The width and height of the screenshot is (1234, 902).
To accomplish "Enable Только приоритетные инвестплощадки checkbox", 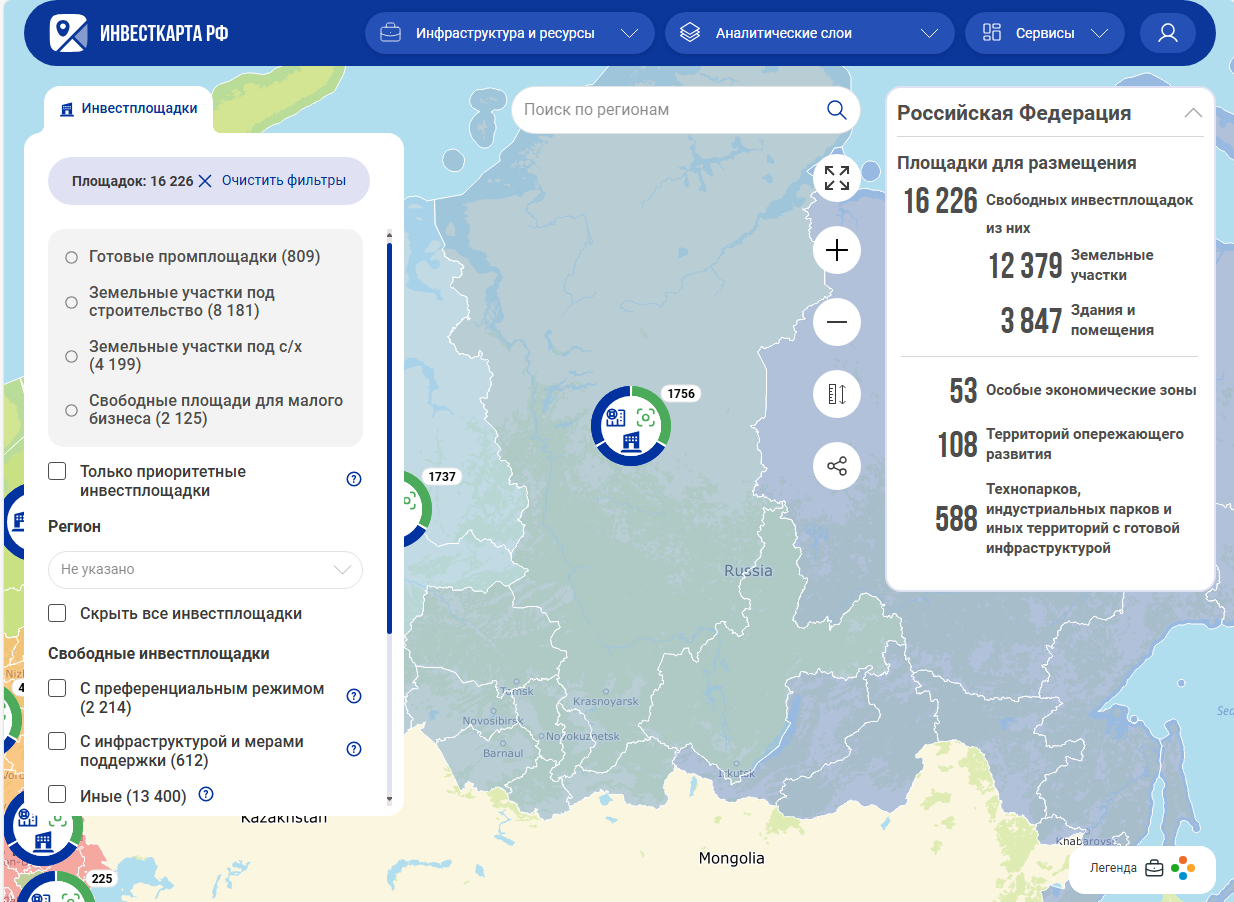I will [x=58, y=471].
